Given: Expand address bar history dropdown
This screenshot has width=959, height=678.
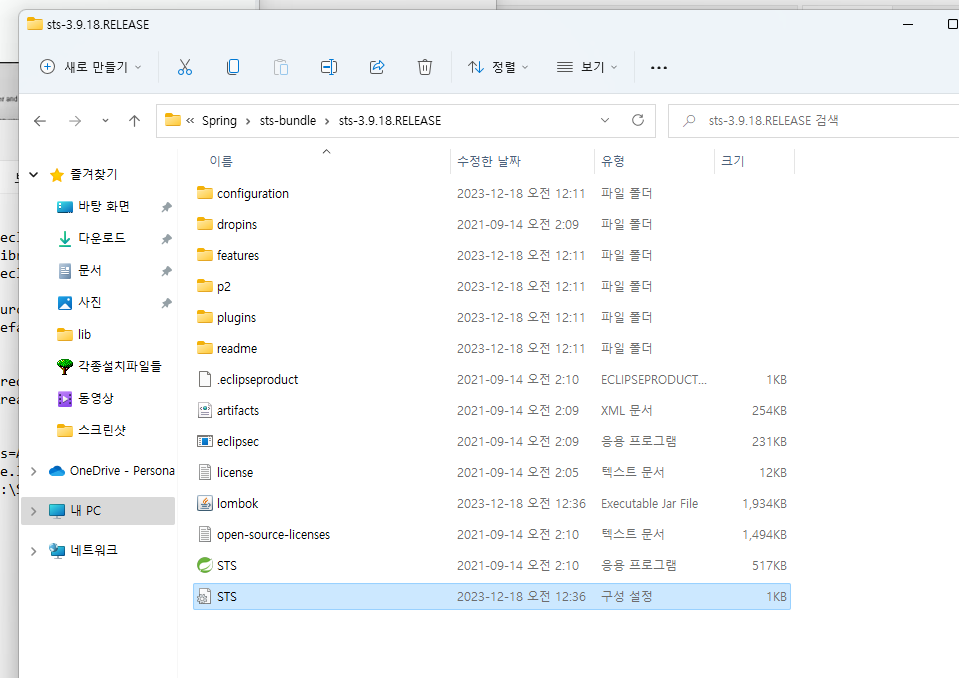Looking at the screenshot, I should coord(605,120).
